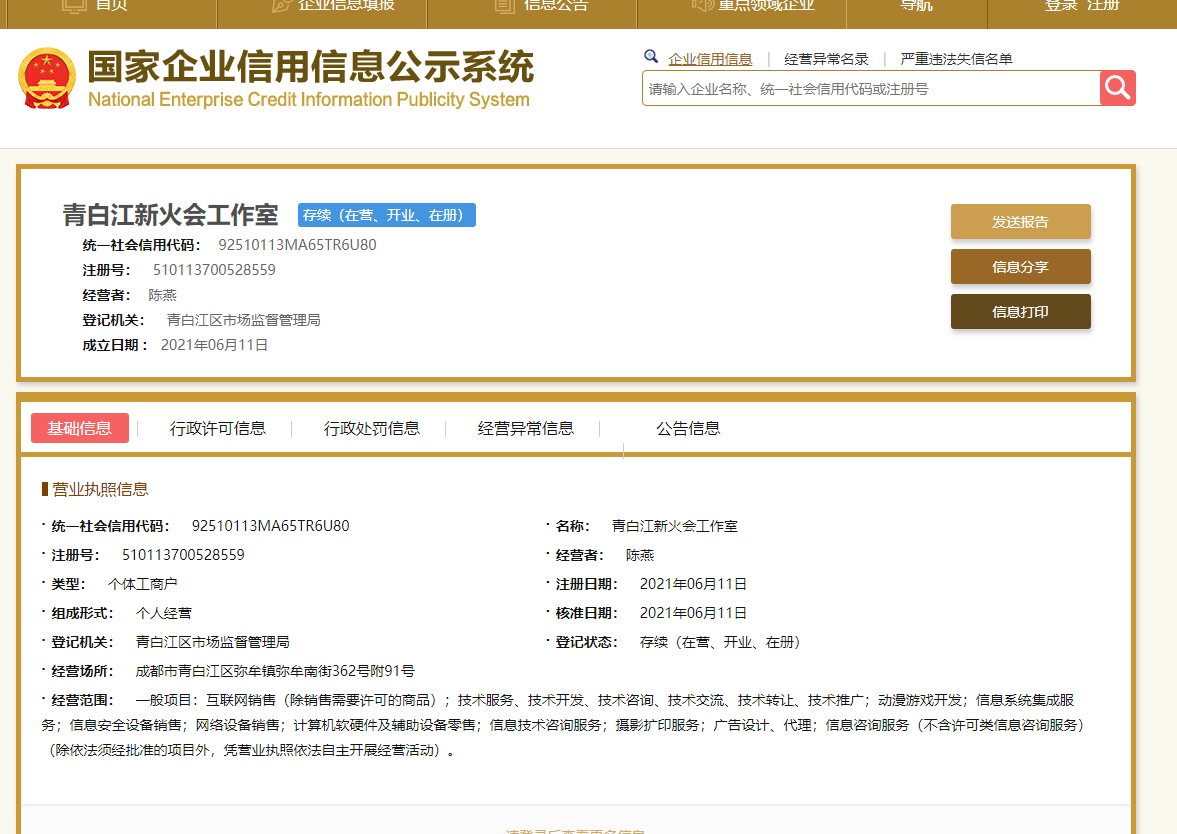Click 青白江区市场监督管理局 in the header card
Screen dimensions: 1177x834
pyautogui.click(x=243, y=320)
